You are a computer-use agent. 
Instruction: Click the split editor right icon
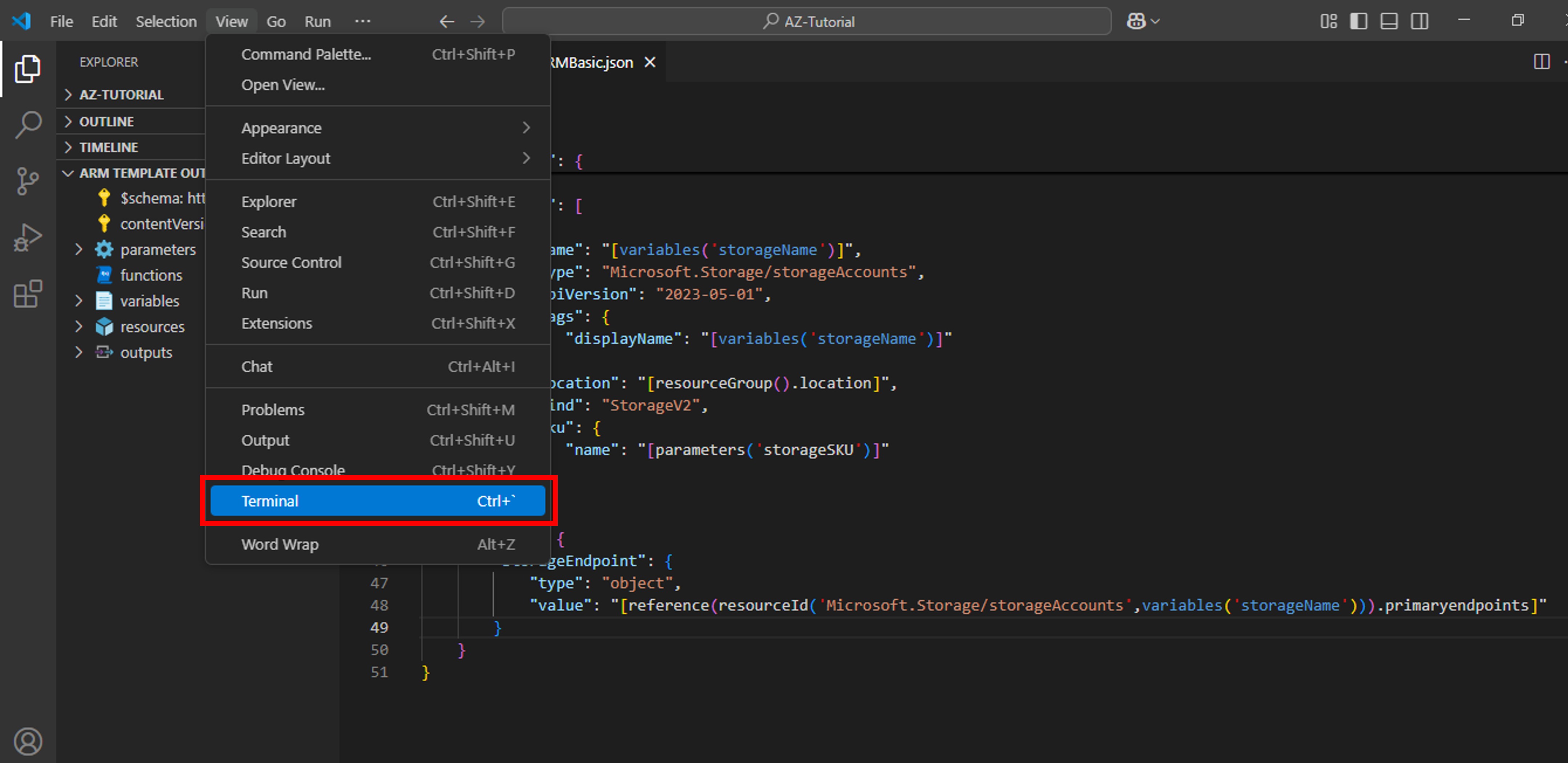coord(1541,61)
